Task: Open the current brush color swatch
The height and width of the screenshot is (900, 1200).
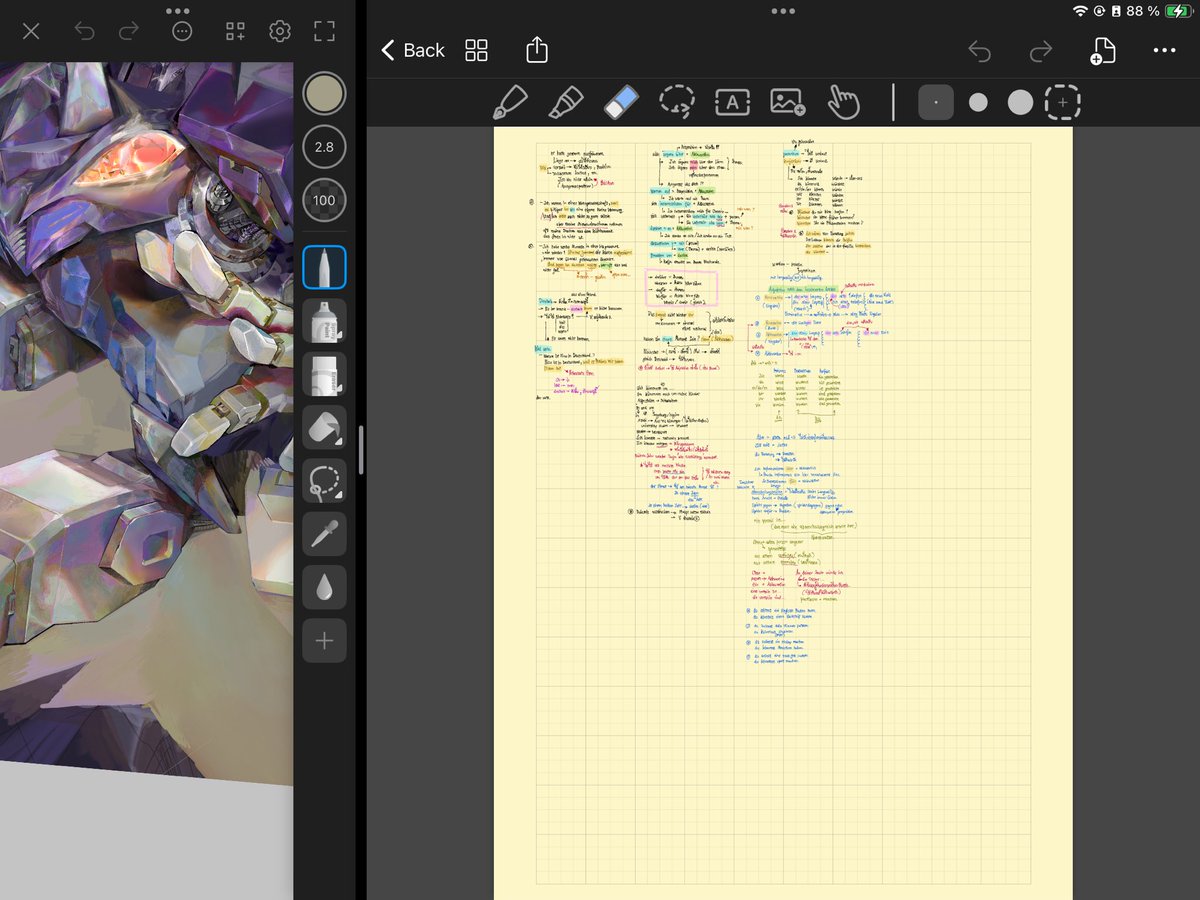Action: pyautogui.click(x=324, y=93)
